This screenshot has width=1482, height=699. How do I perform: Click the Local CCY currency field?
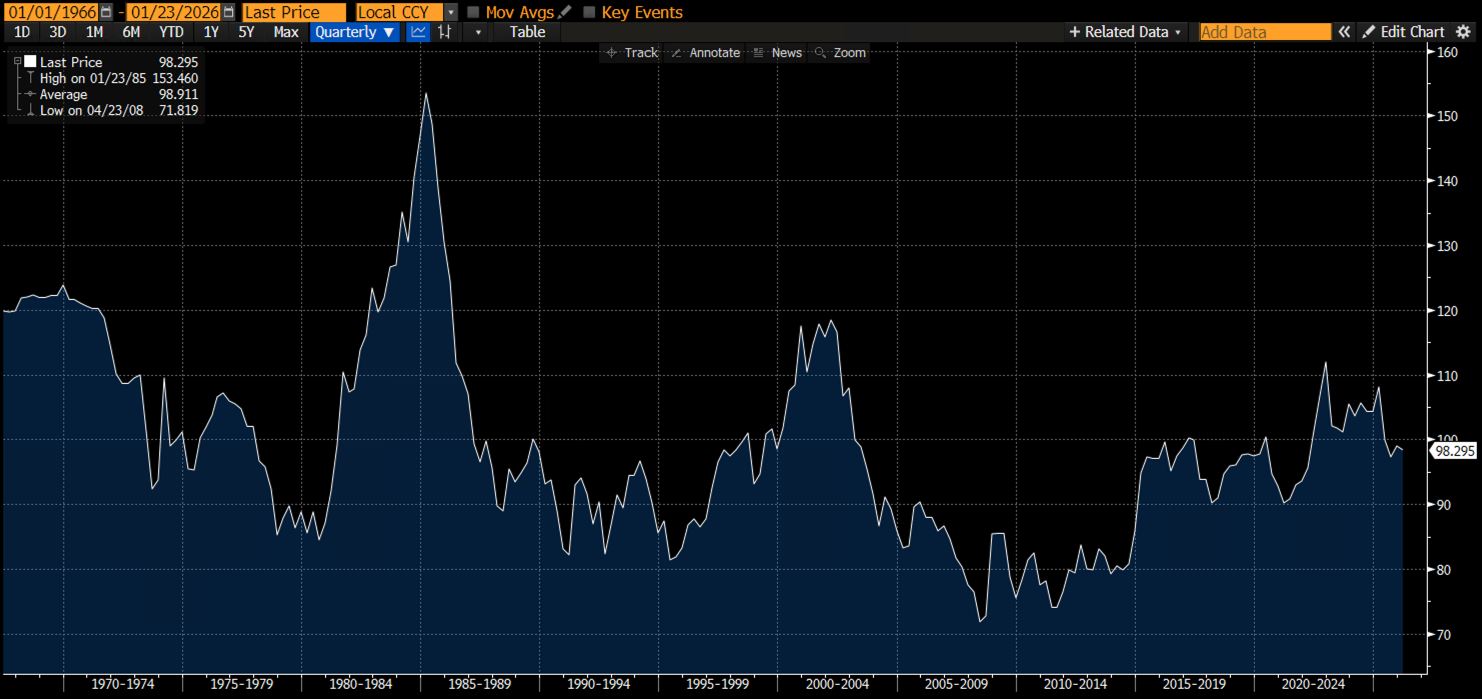pyautogui.click(x=400, y=12)
